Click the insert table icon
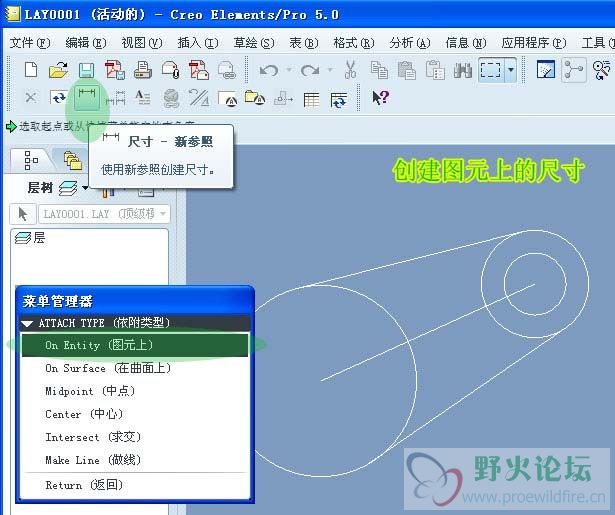 (311, 99)
